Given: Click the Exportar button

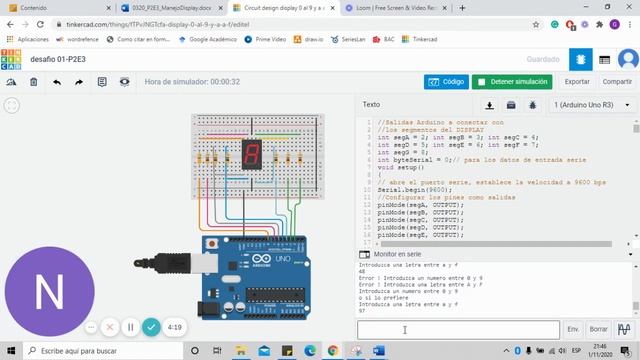Looking at the screenshot, I should (x=577, y=82).
